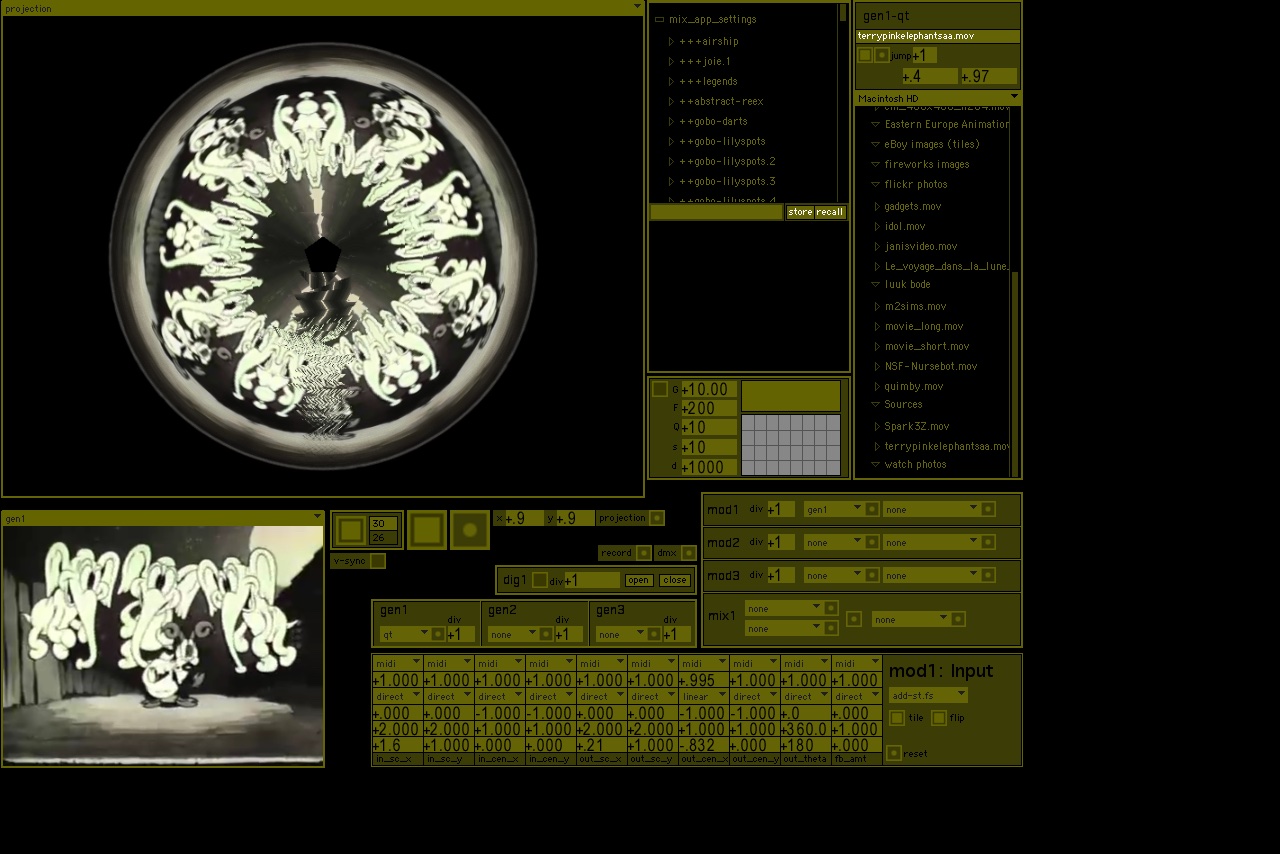Click the preset name input field beside store
This screenshot has width=1280, height=854.
pos(716,212)
